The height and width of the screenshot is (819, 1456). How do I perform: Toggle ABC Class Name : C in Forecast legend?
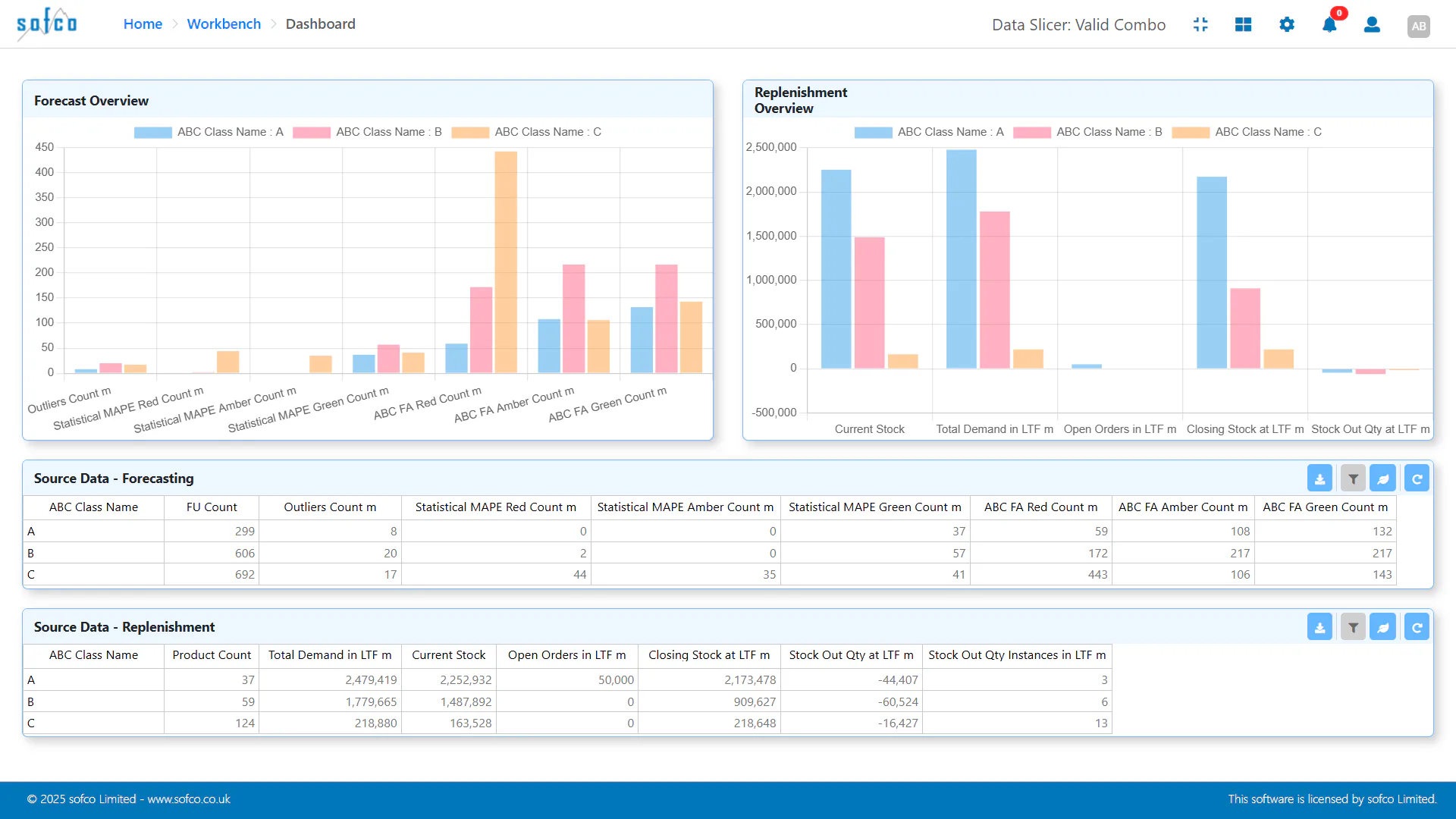pyautogui.click(x=526, y=132)
